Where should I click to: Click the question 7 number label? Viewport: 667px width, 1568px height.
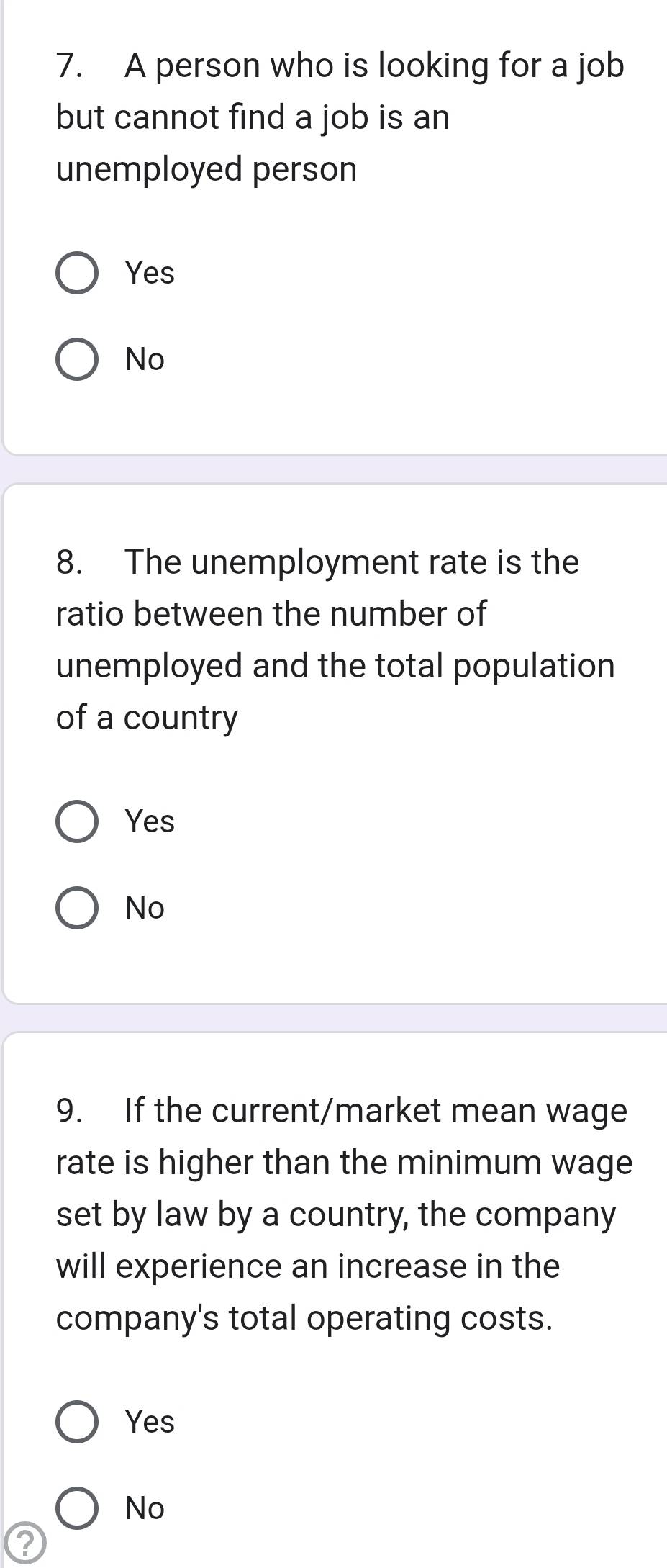click(x=68, y=66)
